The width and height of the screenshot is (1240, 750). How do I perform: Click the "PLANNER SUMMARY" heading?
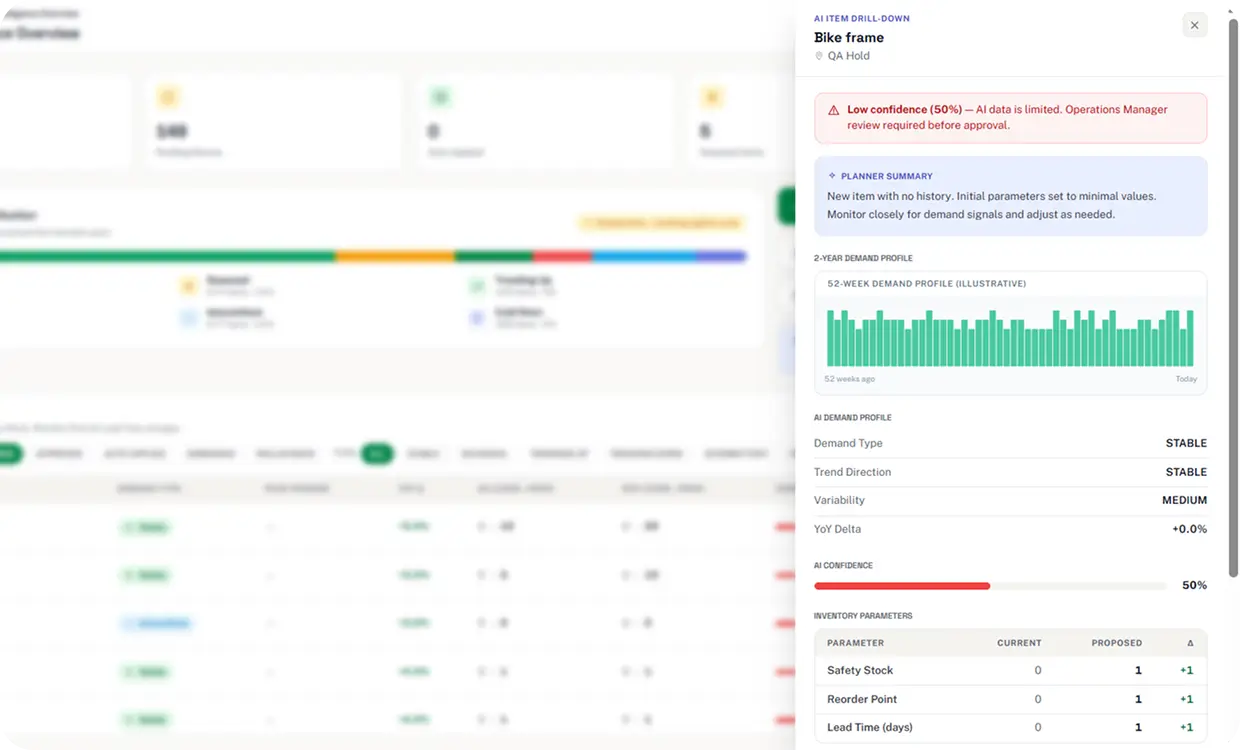point(887,176)
